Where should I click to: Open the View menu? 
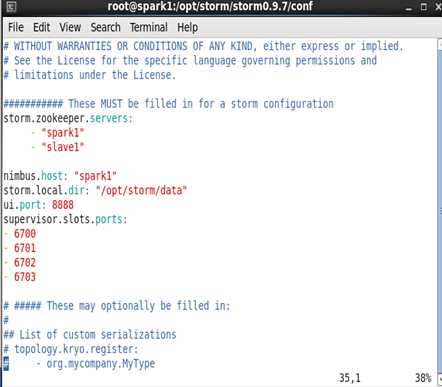point(70,27)
